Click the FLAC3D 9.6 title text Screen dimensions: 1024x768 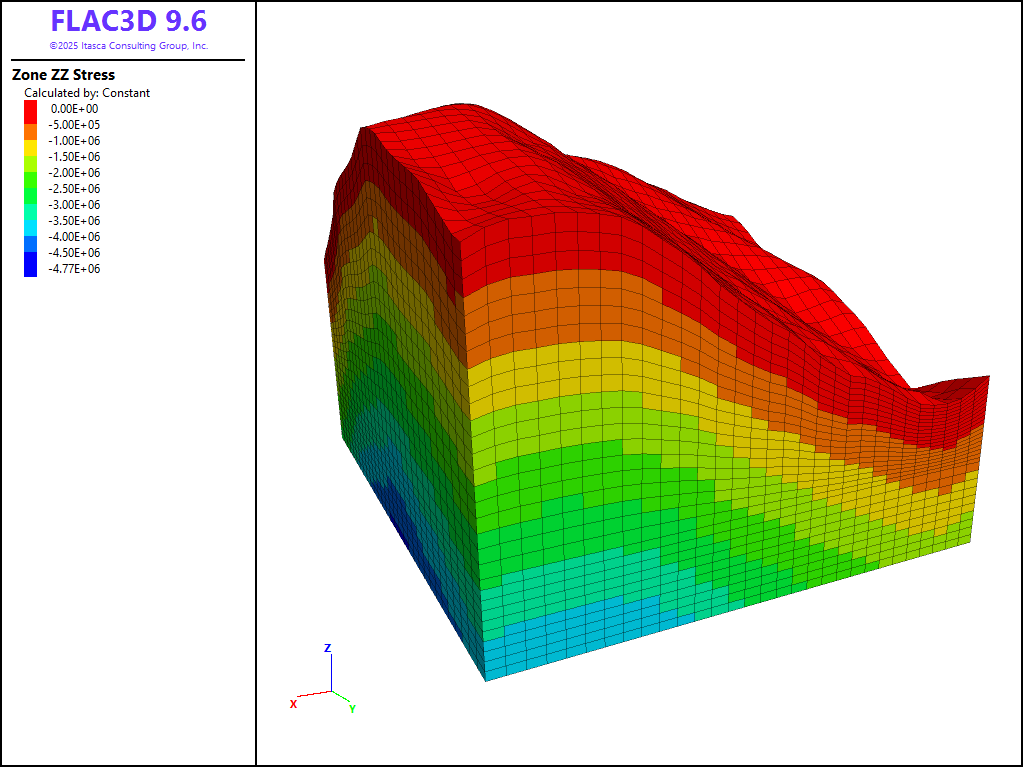(x=128, y=22)
